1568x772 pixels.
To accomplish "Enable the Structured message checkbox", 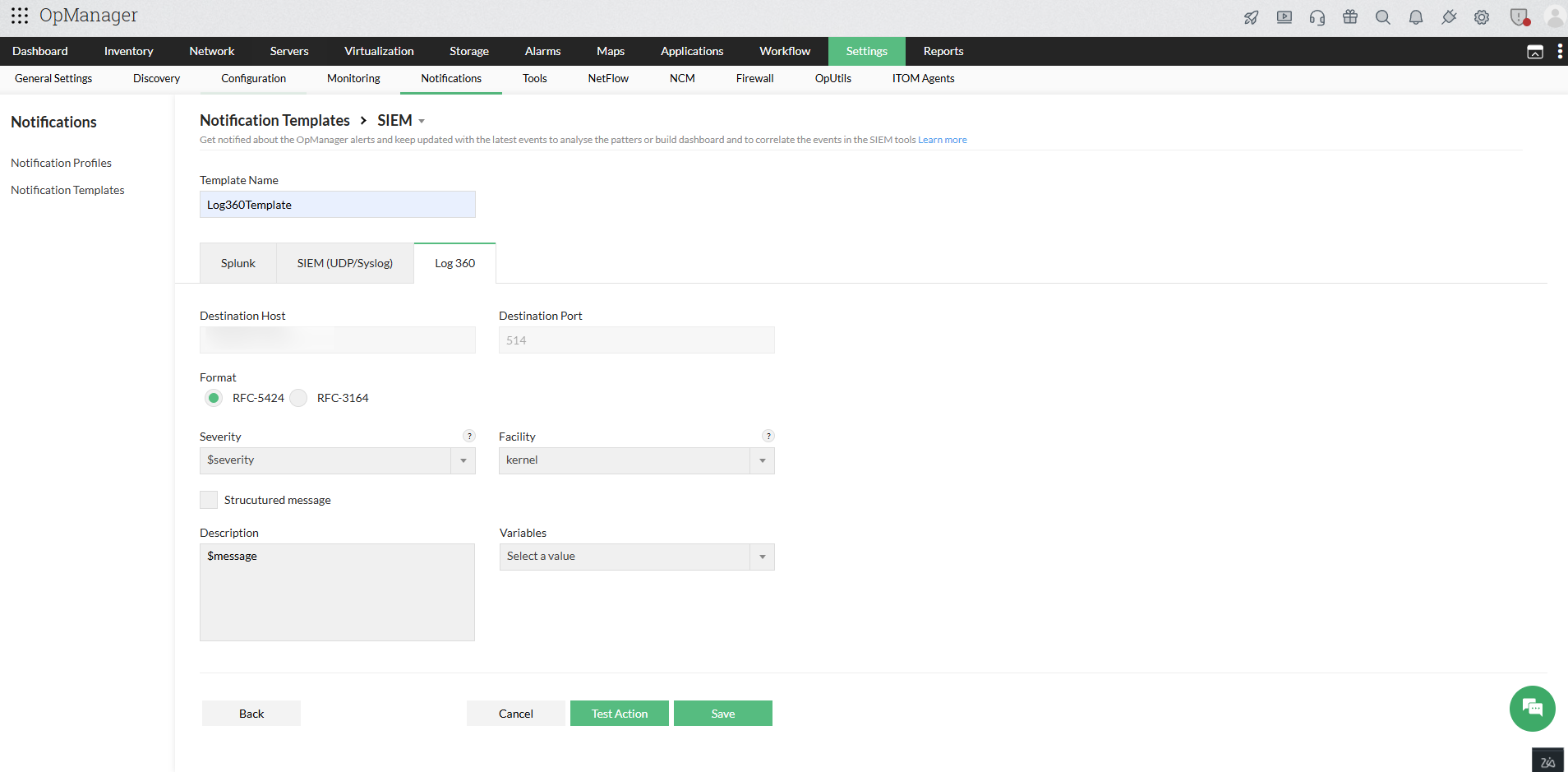I will (209, 500).
